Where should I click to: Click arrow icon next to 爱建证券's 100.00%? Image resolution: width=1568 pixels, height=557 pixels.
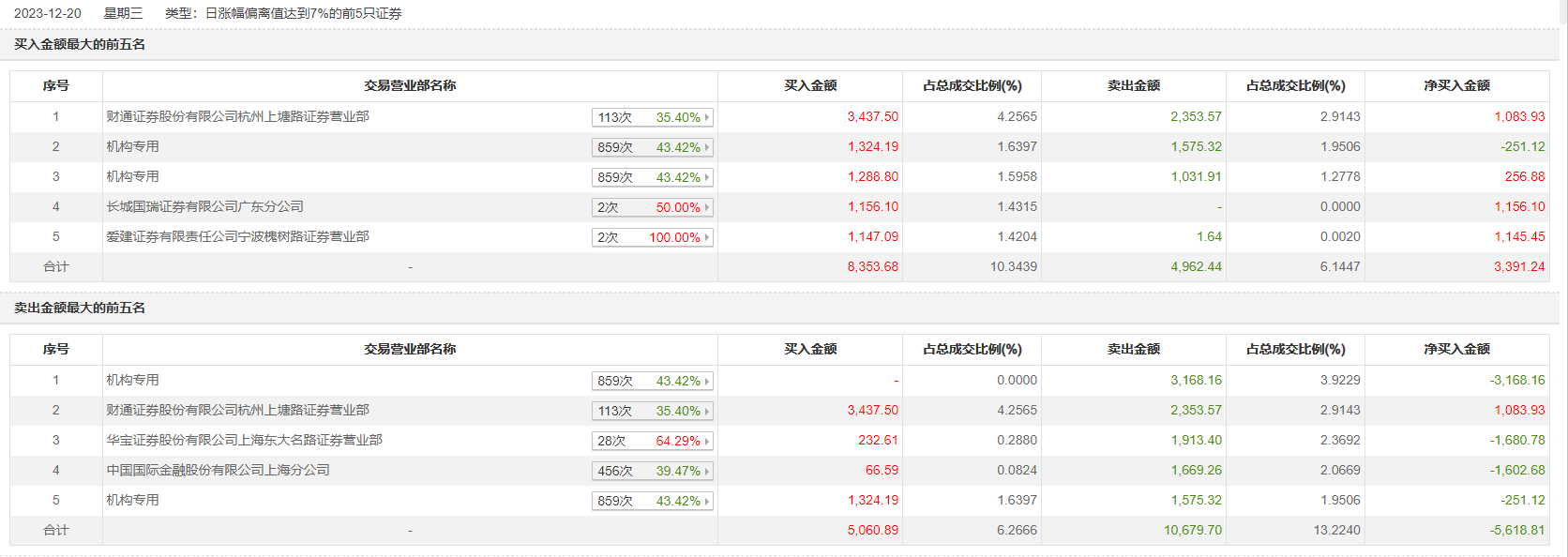[x=707, y=237]
